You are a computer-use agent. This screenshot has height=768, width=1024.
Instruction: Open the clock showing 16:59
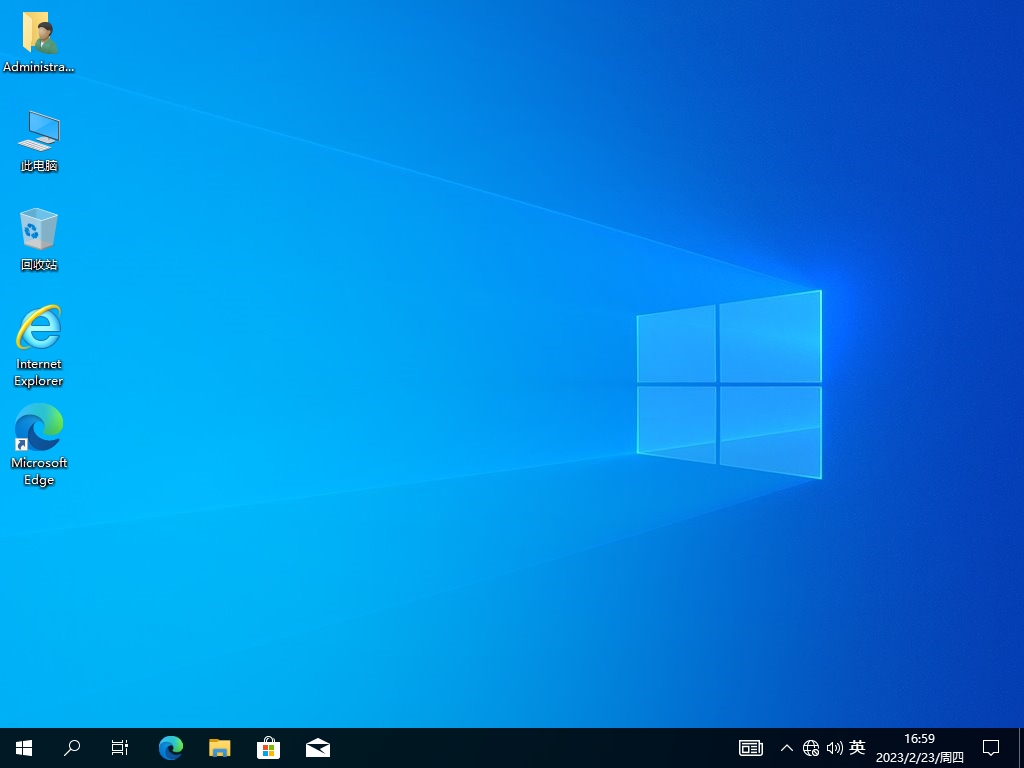919,739
